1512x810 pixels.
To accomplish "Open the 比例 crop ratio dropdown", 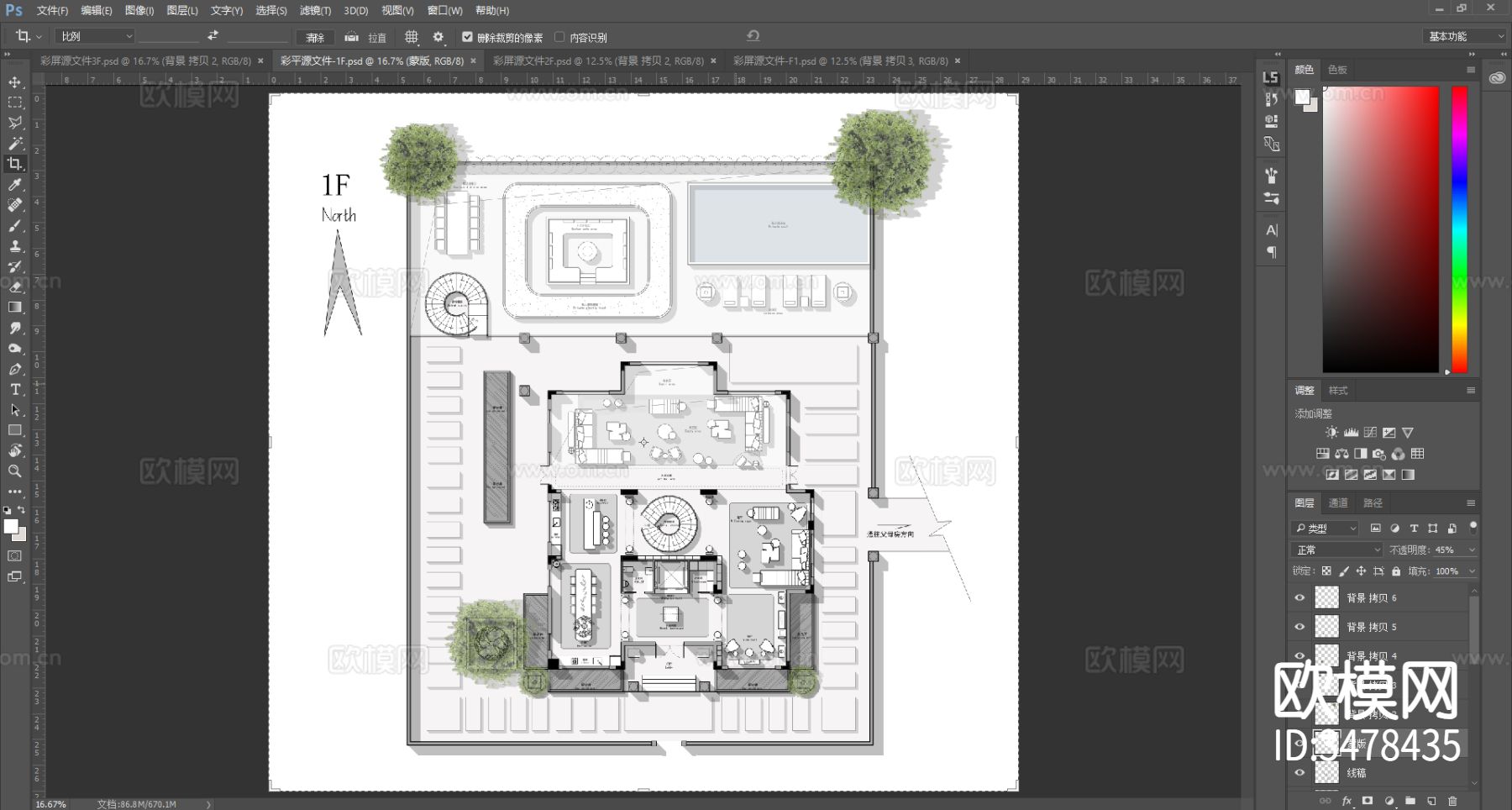I will 95,36.
